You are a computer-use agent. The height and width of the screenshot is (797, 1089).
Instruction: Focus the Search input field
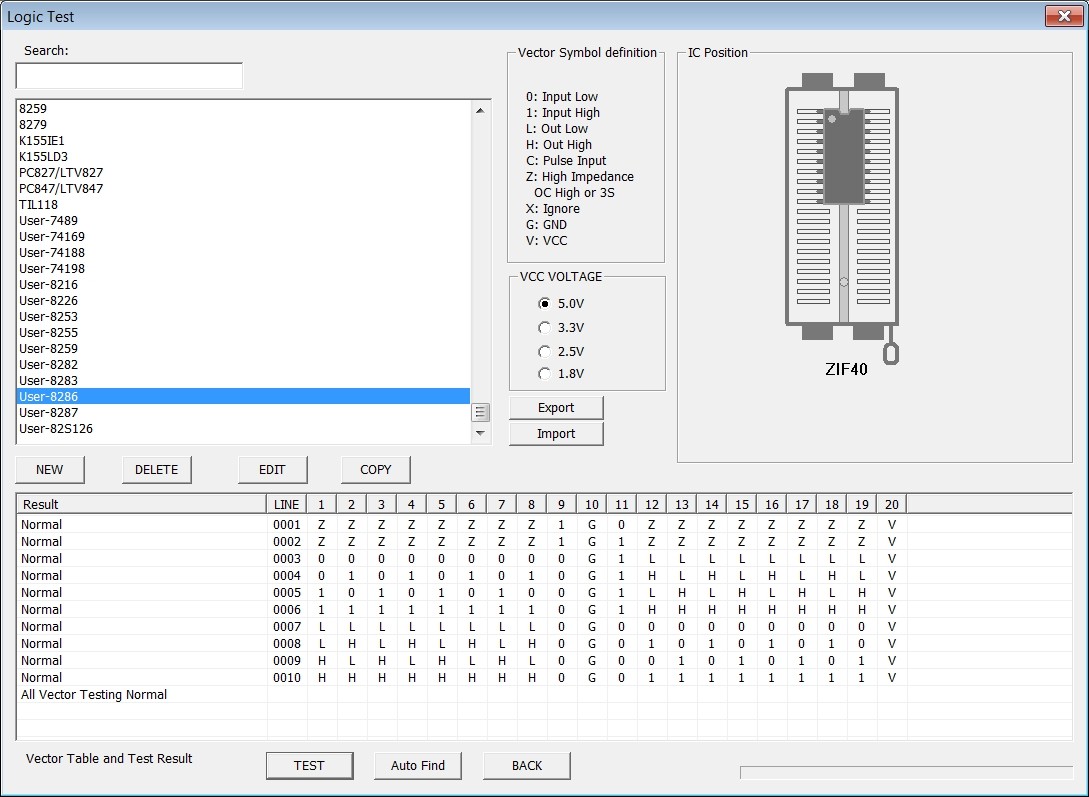[129, 76]
